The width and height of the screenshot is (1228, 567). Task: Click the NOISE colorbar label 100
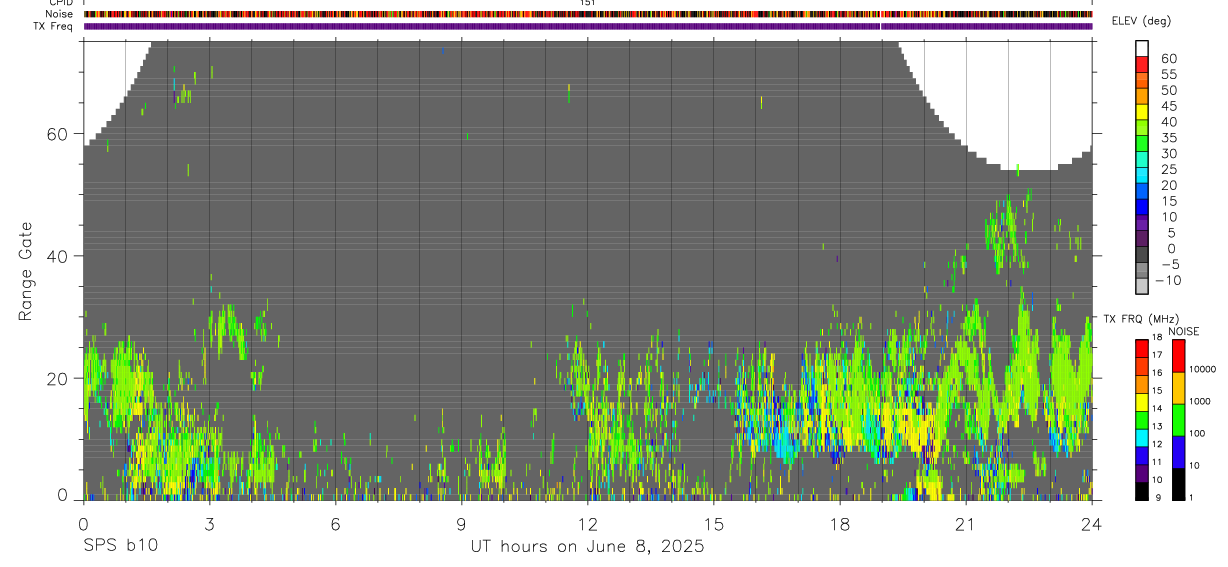(x=1197, y=433)
